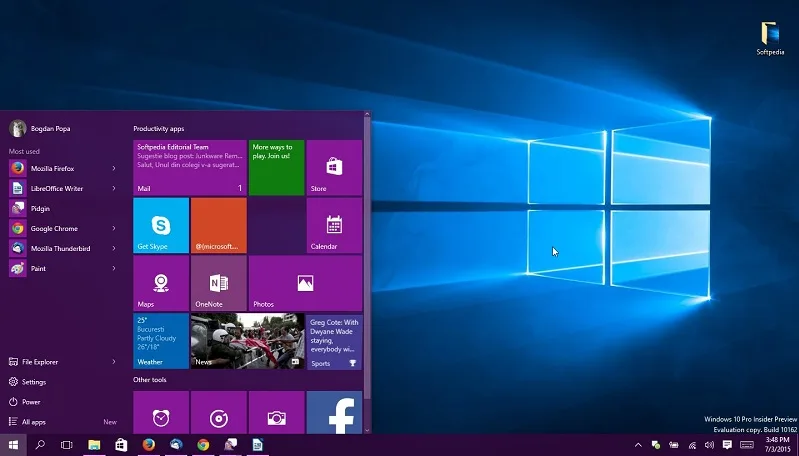Open Store icon on taskbar

click(121, 445)
